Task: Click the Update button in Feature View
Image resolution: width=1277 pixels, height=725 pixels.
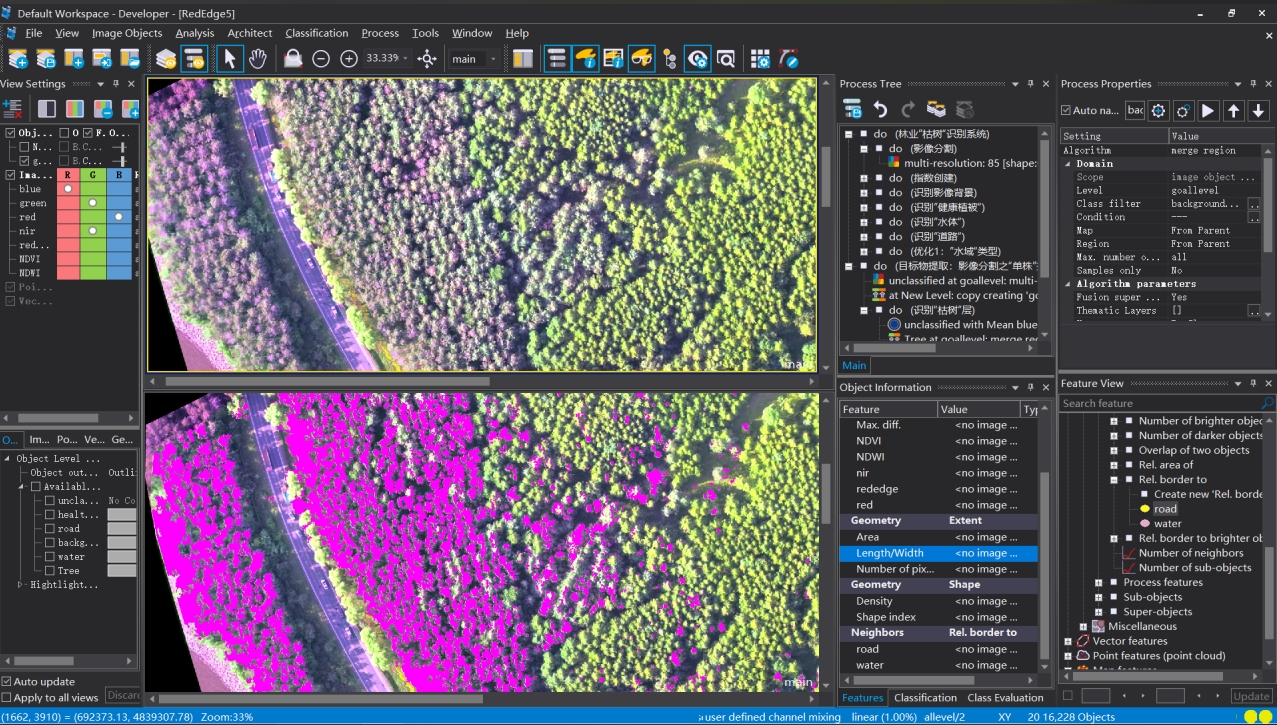Action: coord(1250,696)
